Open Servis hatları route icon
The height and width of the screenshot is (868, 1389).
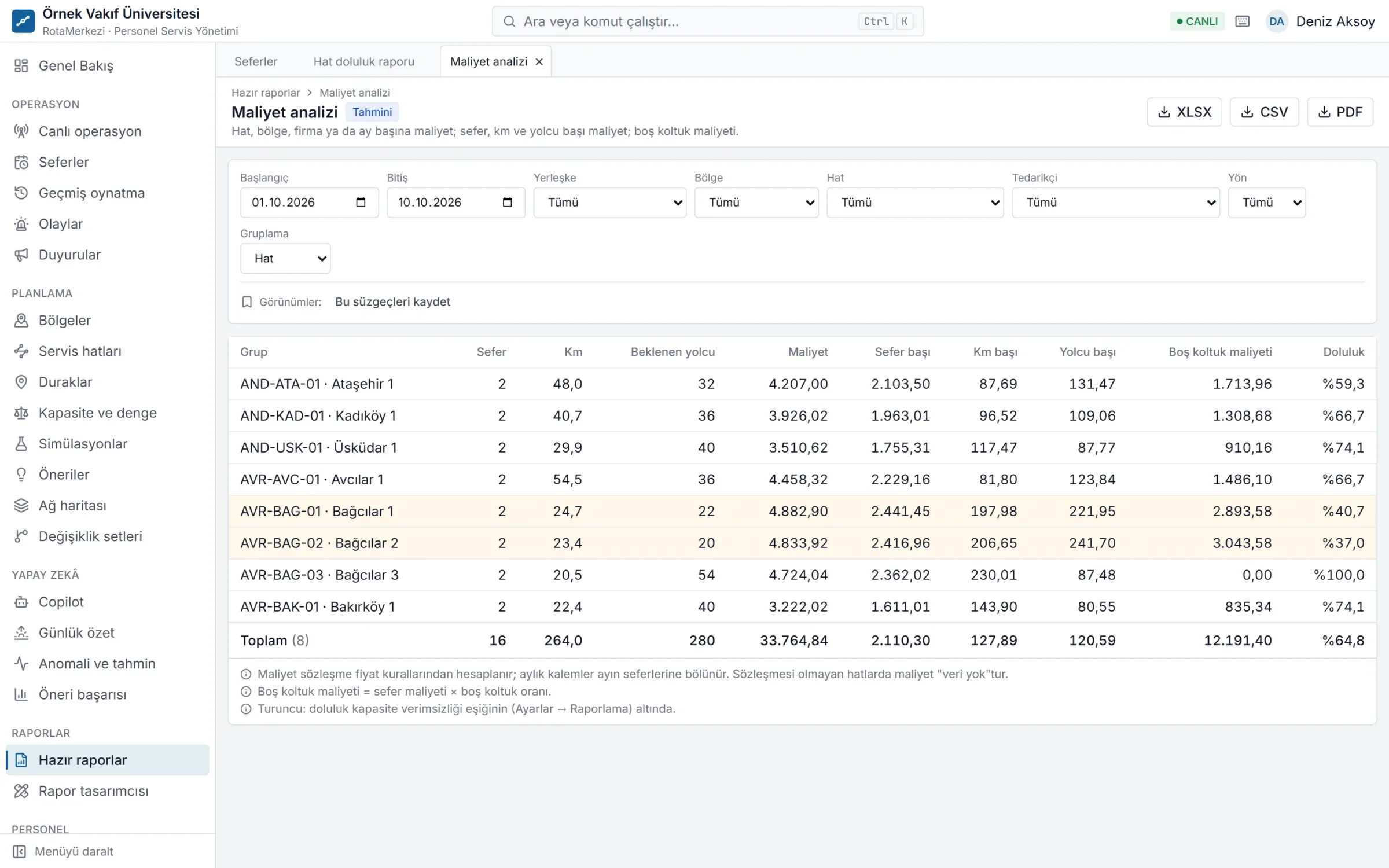[21, 351]
